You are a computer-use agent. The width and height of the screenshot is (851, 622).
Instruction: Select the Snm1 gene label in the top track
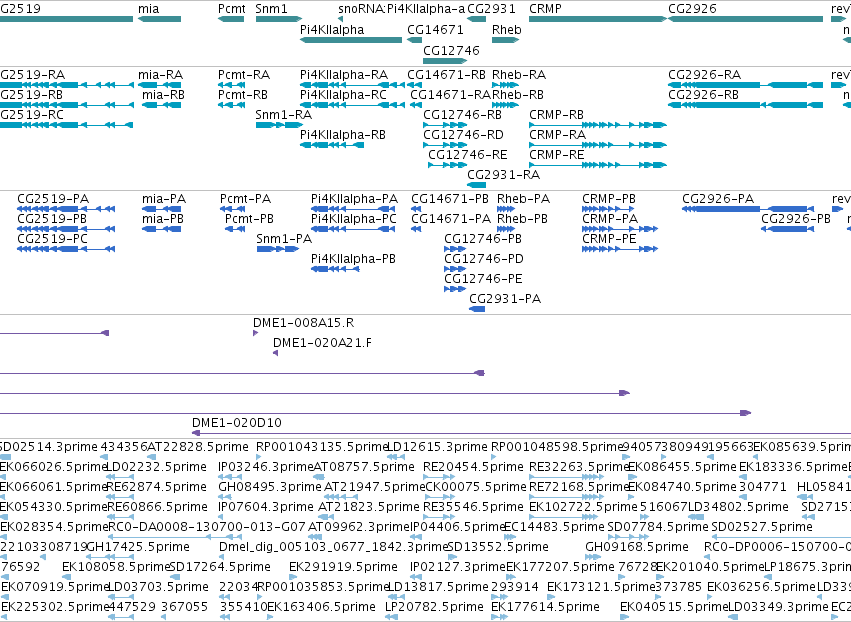(x=271, y=9)
